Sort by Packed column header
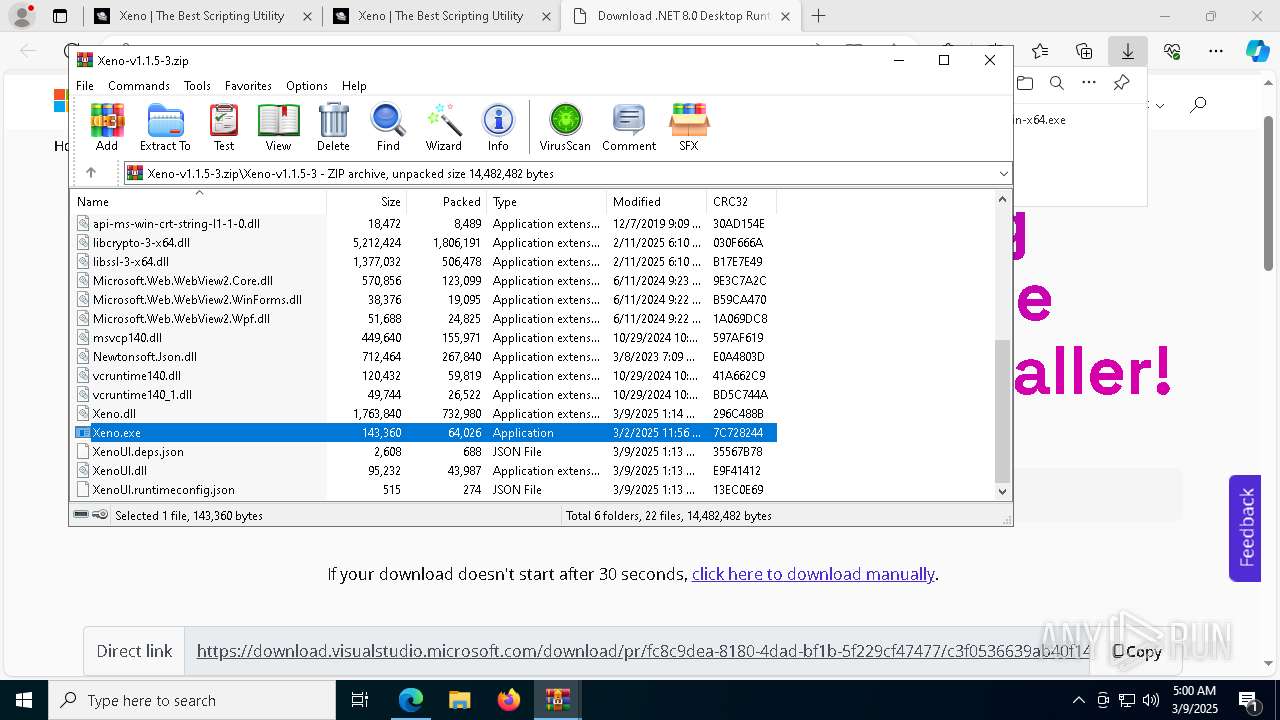The height and width of the screenshot is (720, 1280). pyautogui.click(x=446, y=201)
